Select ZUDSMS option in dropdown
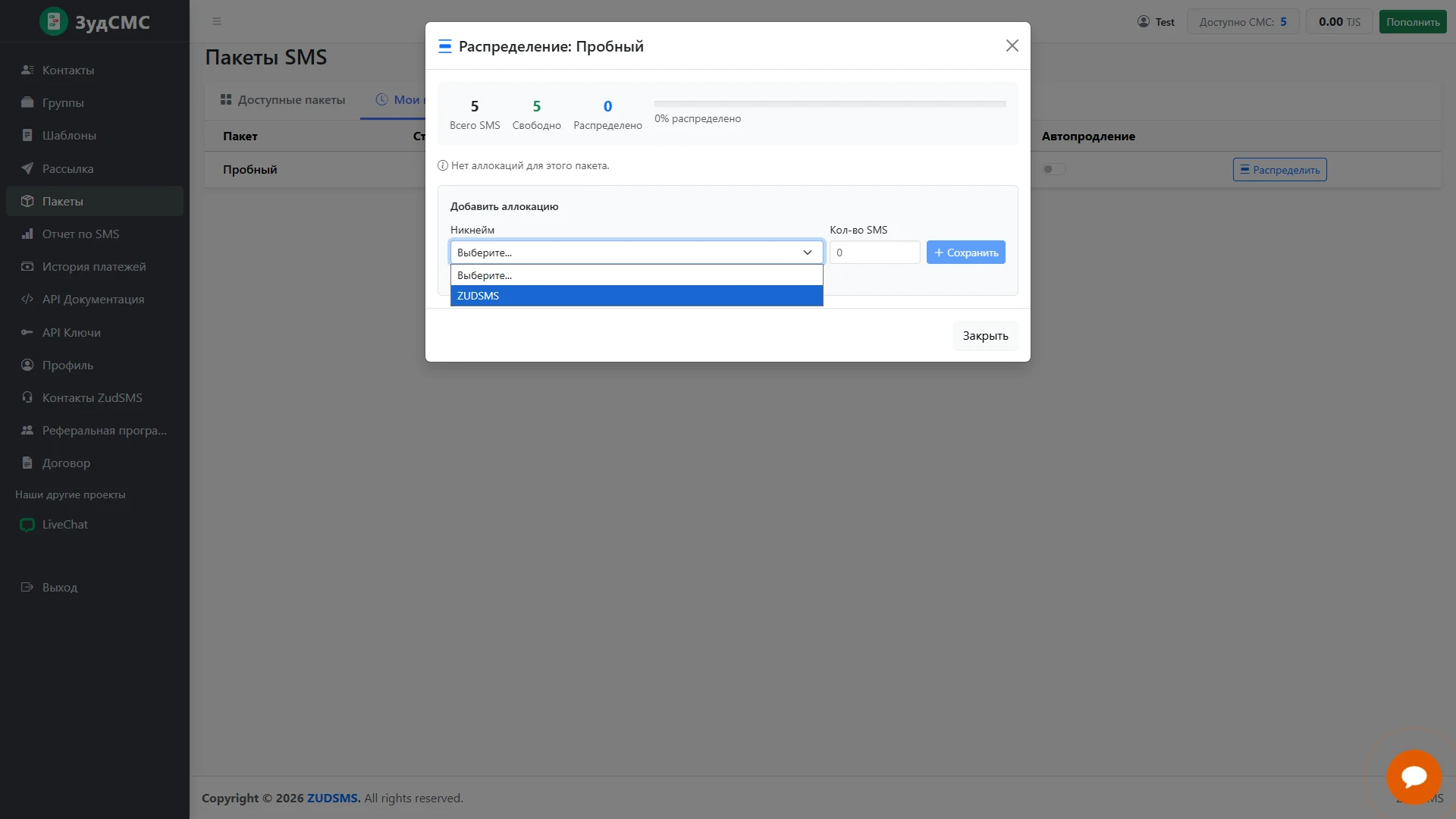This screenshot has height=819, width=1456. coord(637,296)
